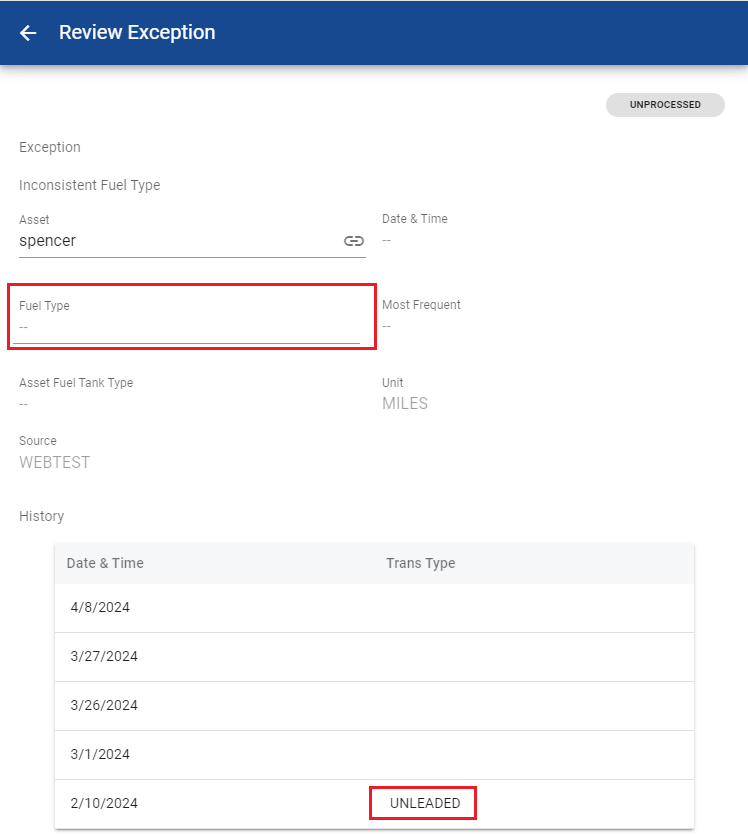Click the UNLEADED trans type cell

tap(424, 803)
